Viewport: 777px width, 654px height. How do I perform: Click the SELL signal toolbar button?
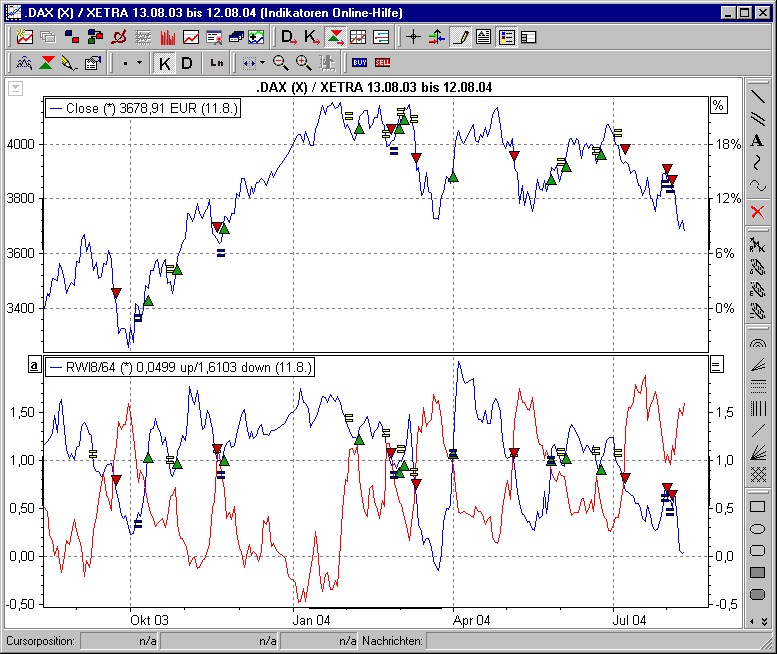382,63
